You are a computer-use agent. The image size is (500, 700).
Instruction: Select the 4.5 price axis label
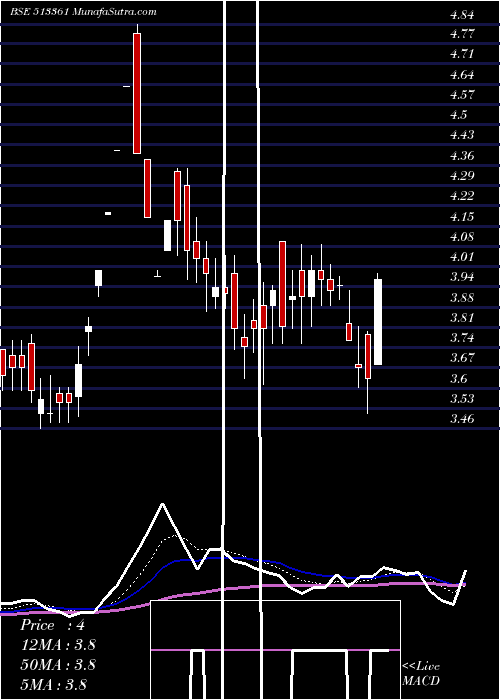pyautogui.click(x=458, y=115)
